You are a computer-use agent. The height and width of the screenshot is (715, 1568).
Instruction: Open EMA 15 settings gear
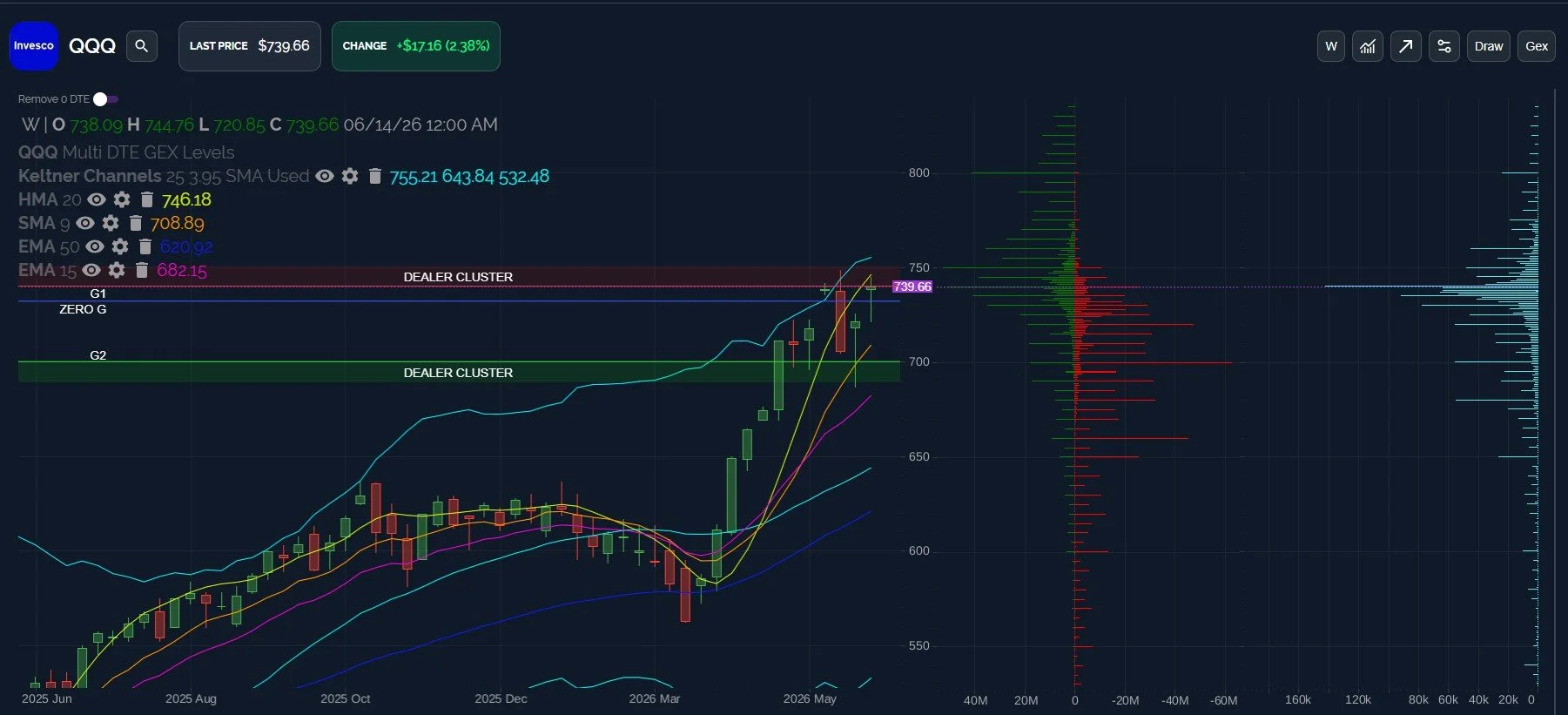tap(117, 270)
